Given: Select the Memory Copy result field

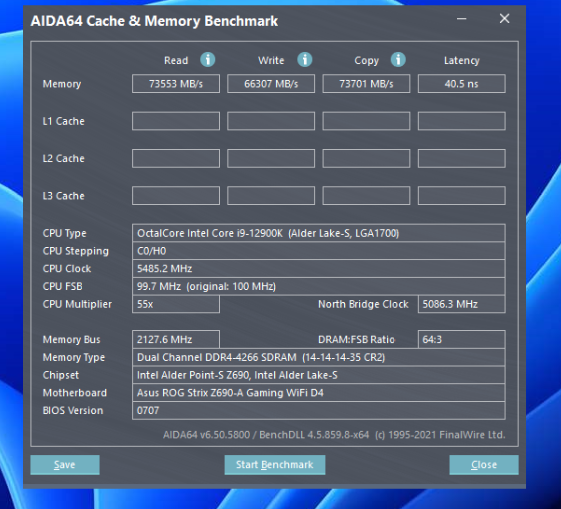Looking at the screenshot, I should point(366,84).
